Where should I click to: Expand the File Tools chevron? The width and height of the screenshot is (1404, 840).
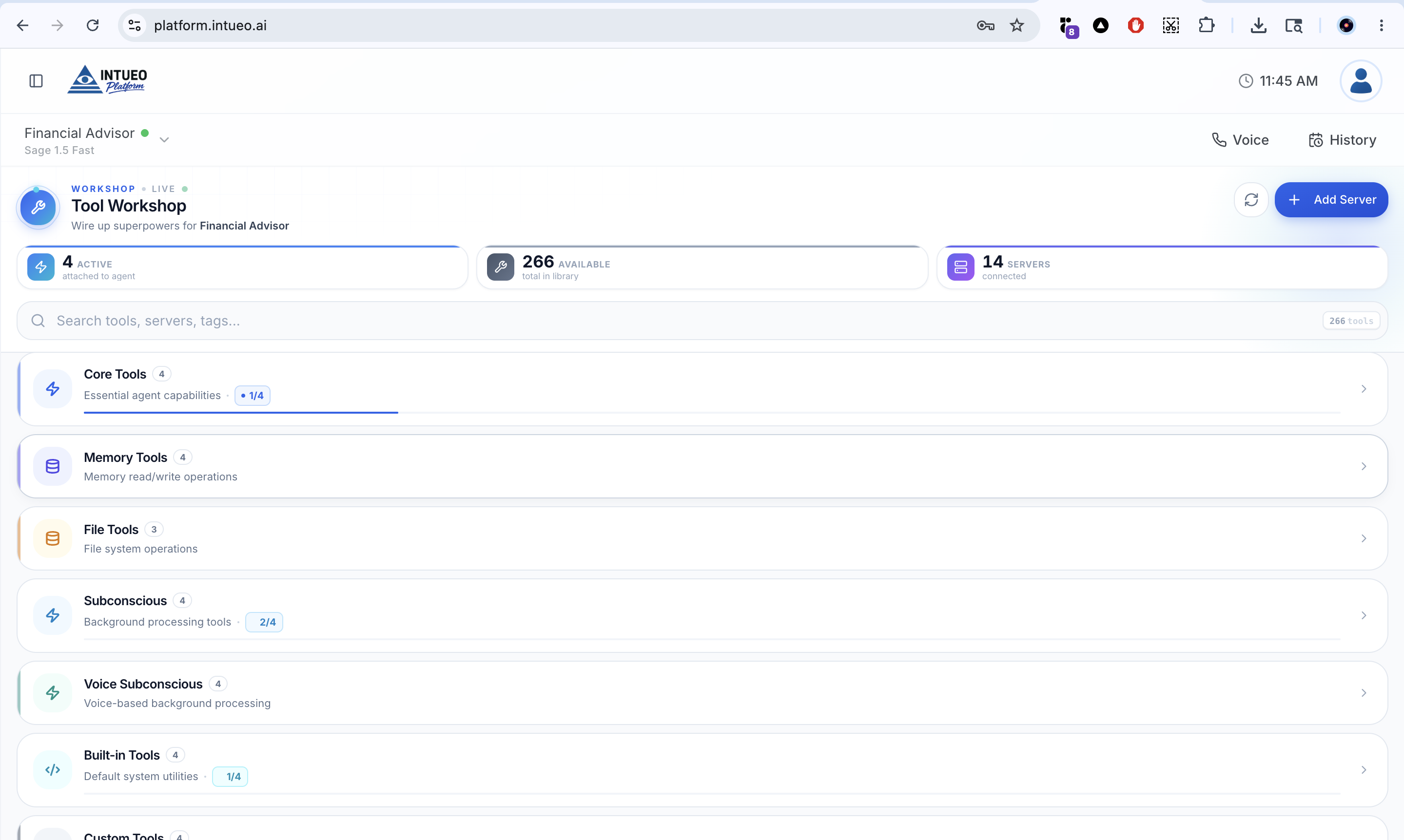(1363, 538)
